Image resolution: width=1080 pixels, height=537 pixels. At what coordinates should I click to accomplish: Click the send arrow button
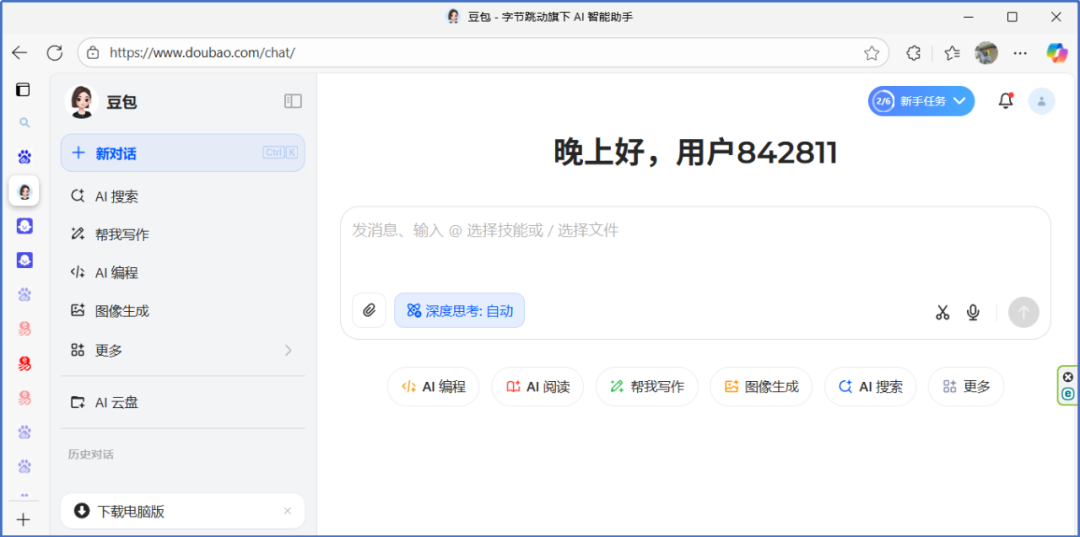[1024, 313]
